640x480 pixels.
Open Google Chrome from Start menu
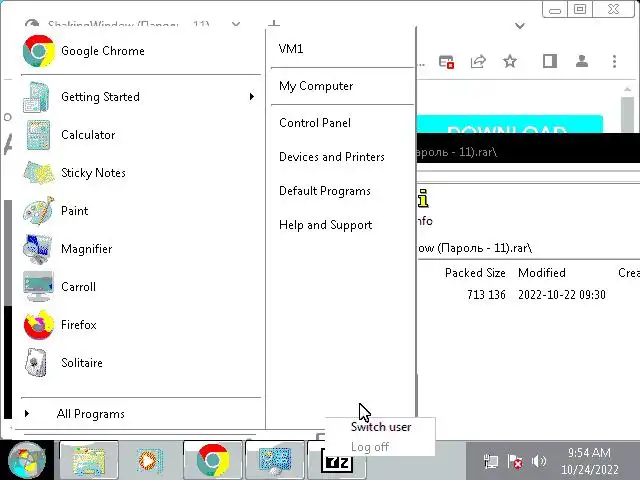click(141, 51)
